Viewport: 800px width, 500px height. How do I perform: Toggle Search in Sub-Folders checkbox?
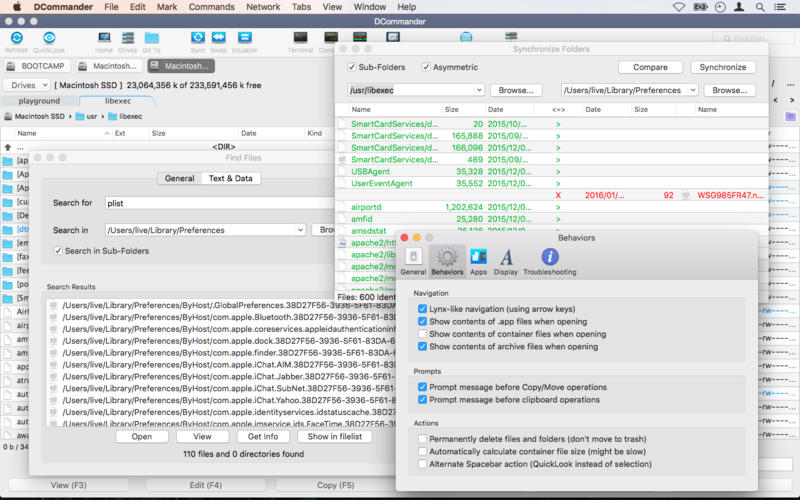58,250
